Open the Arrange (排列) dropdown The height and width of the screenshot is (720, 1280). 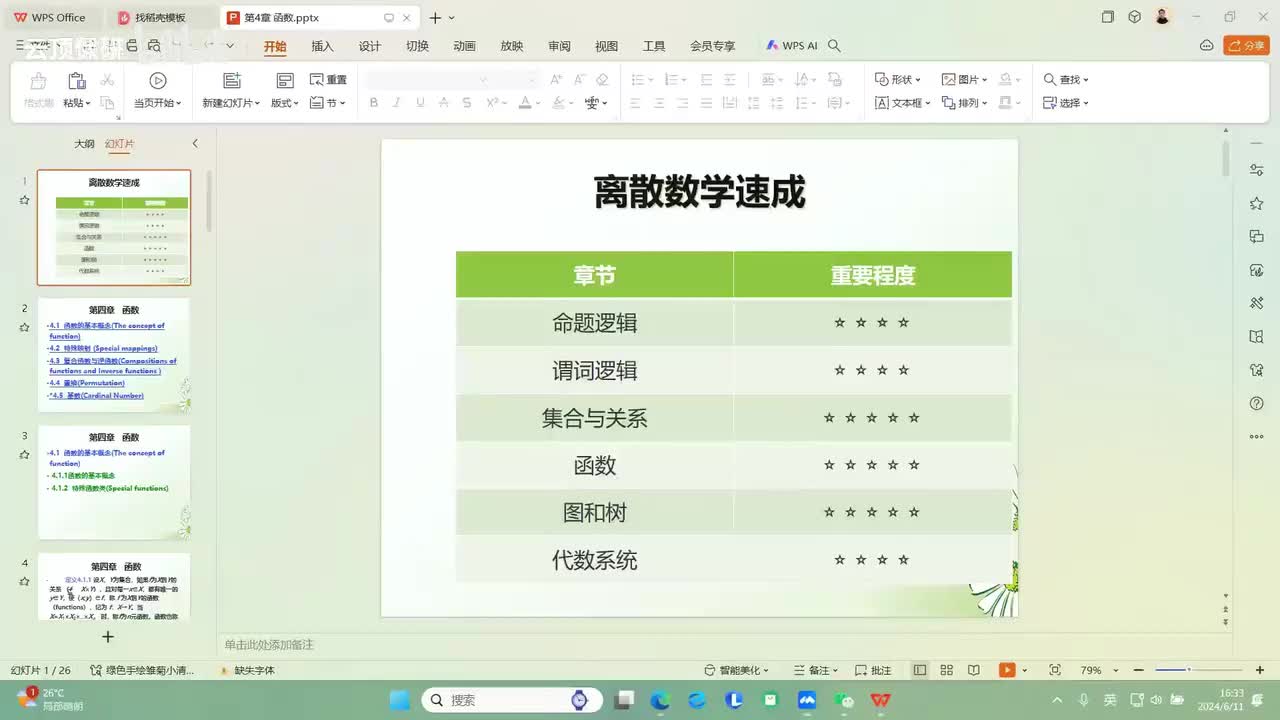pos(965,103)
